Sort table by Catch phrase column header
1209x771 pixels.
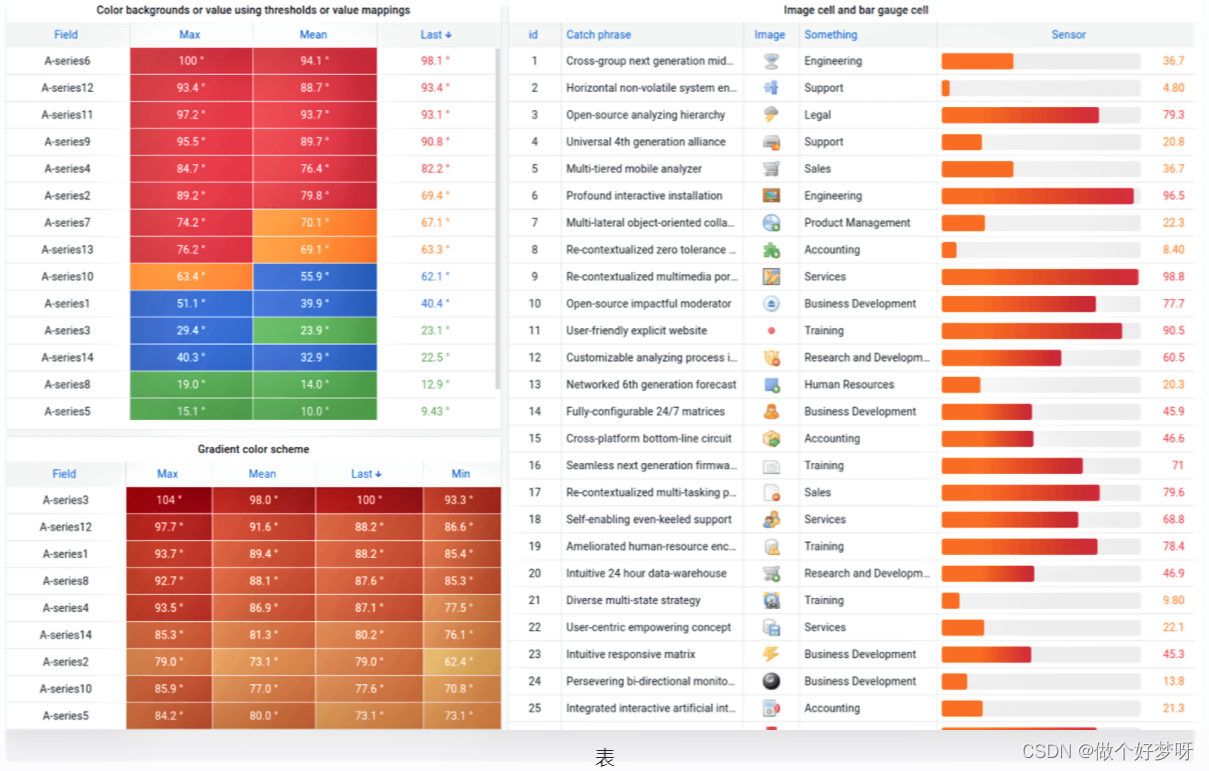coord(598,35)
